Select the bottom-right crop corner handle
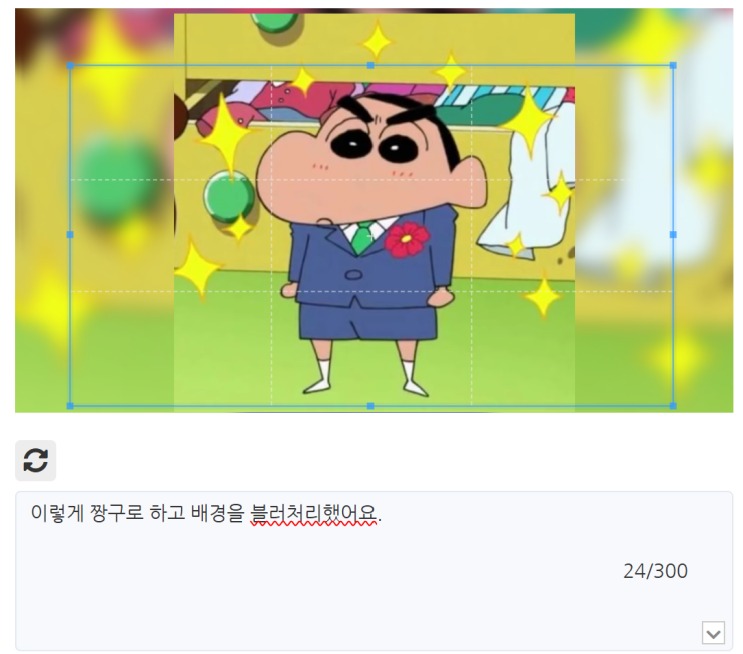 coord(673,406)
